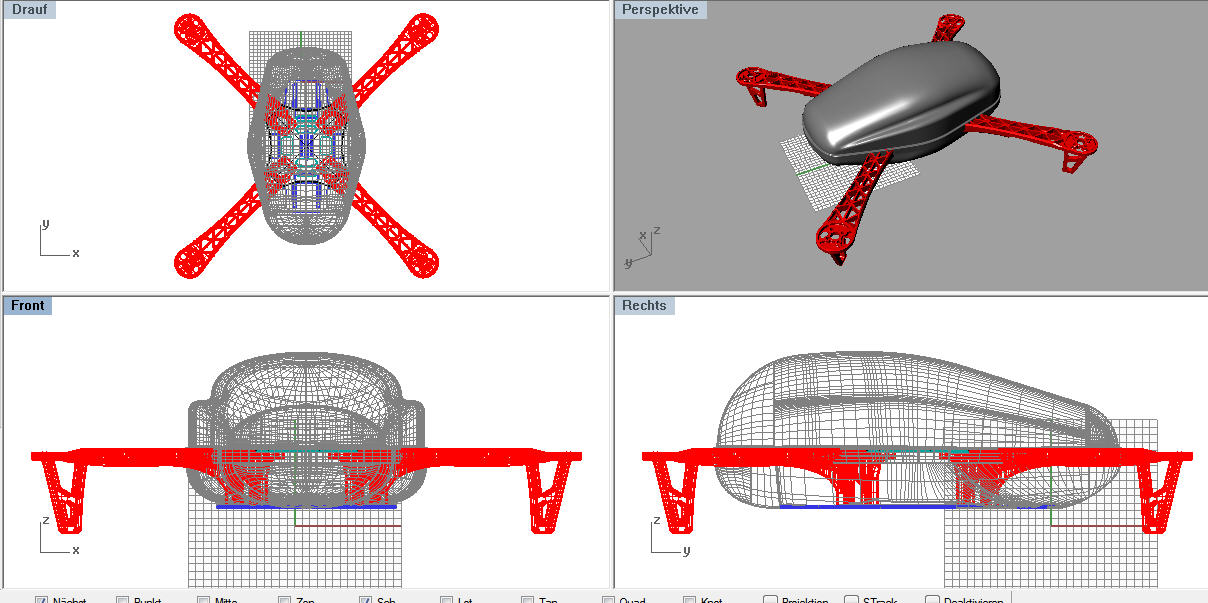The width and height of the screenshot is (1208, 603).
Task: Enable the Lot object snap
Action: [x=447, y=600]
